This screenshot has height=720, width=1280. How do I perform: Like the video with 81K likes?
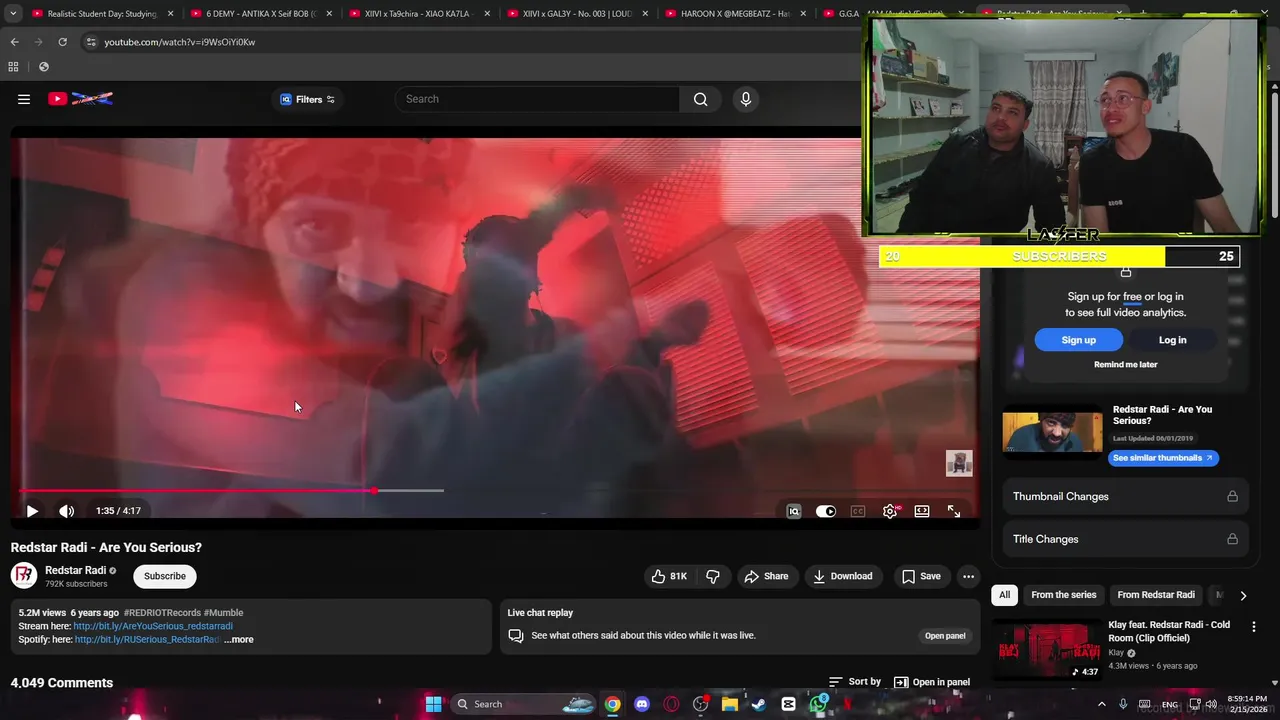(669, 576)
